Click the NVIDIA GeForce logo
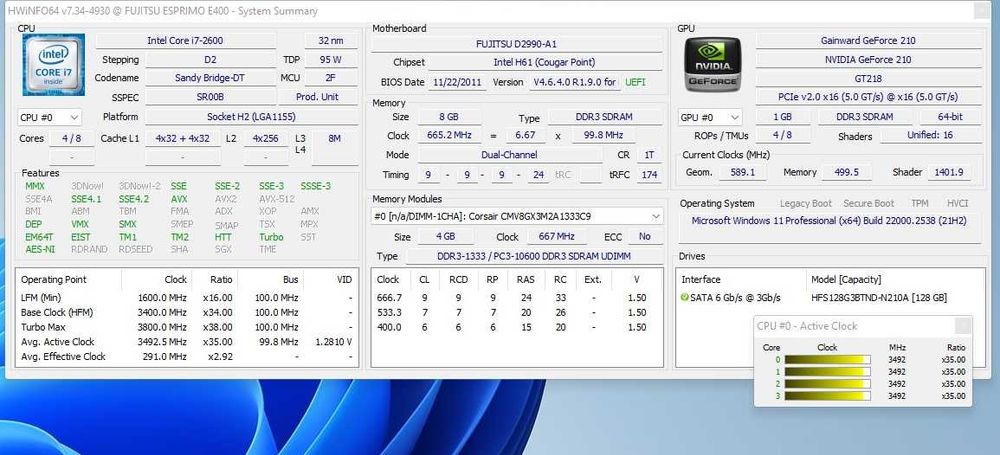 point(712,64)
